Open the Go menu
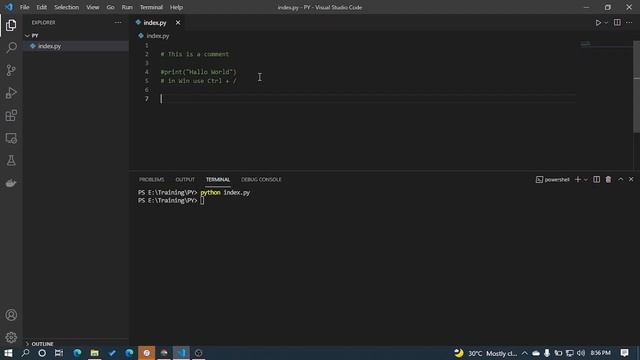This screenshot has width=640, height=360. [110, 7]
